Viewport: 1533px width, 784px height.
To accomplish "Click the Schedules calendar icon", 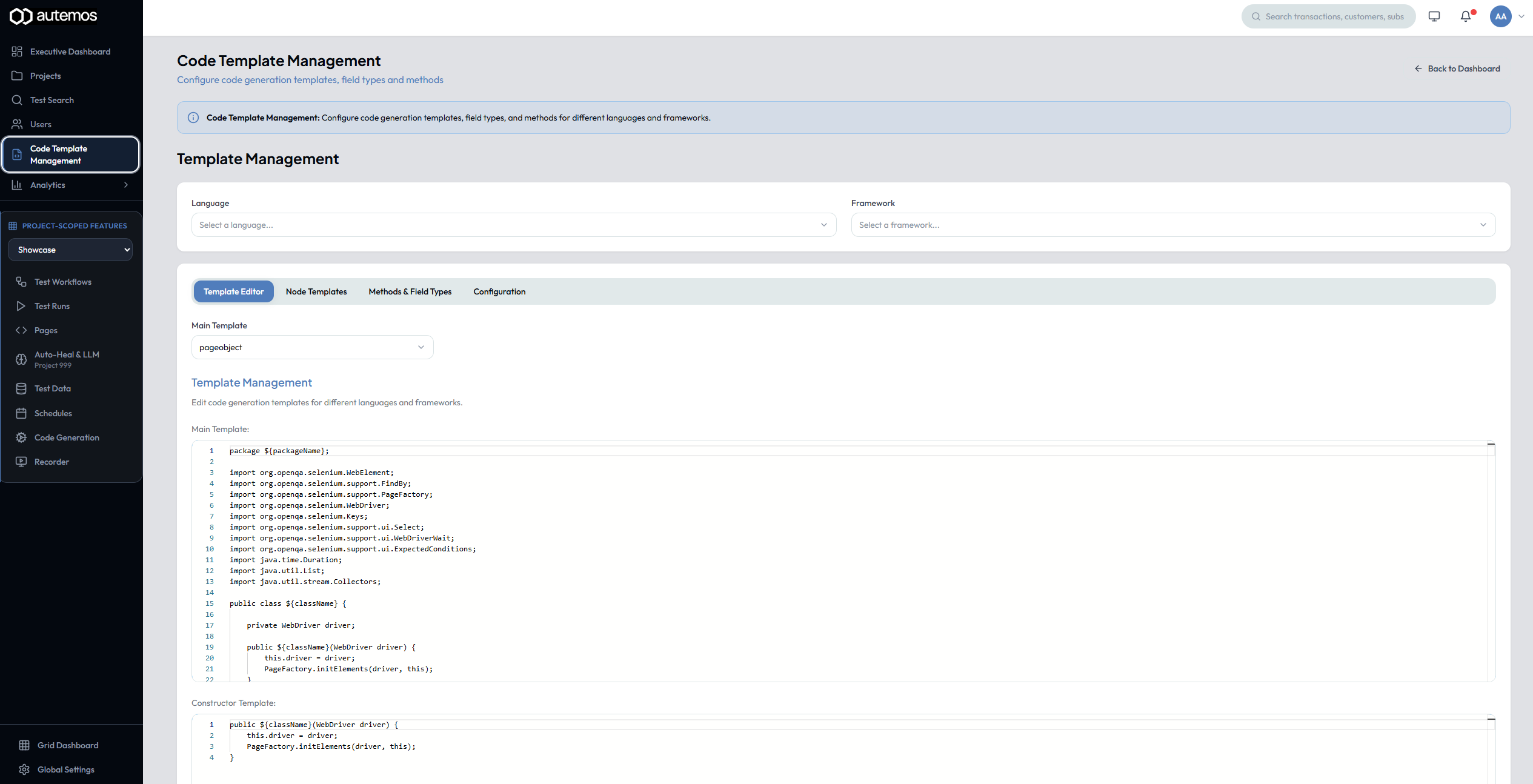I will [21, 413].
